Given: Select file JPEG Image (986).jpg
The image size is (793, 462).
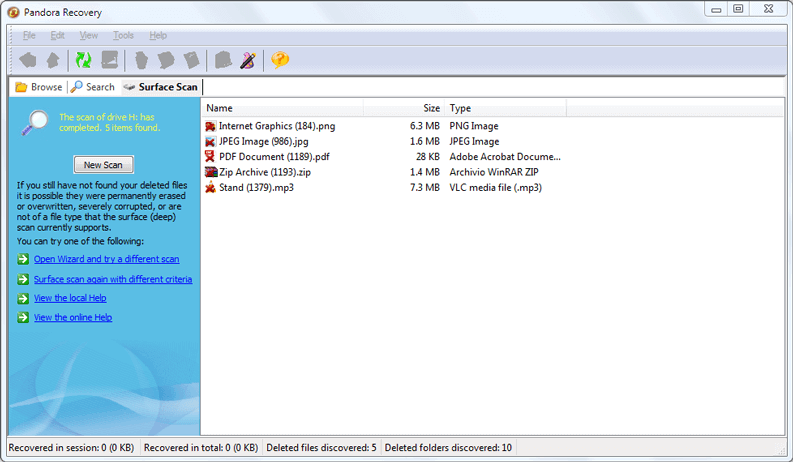Looking at the screenshot, I should click(263, 142).
